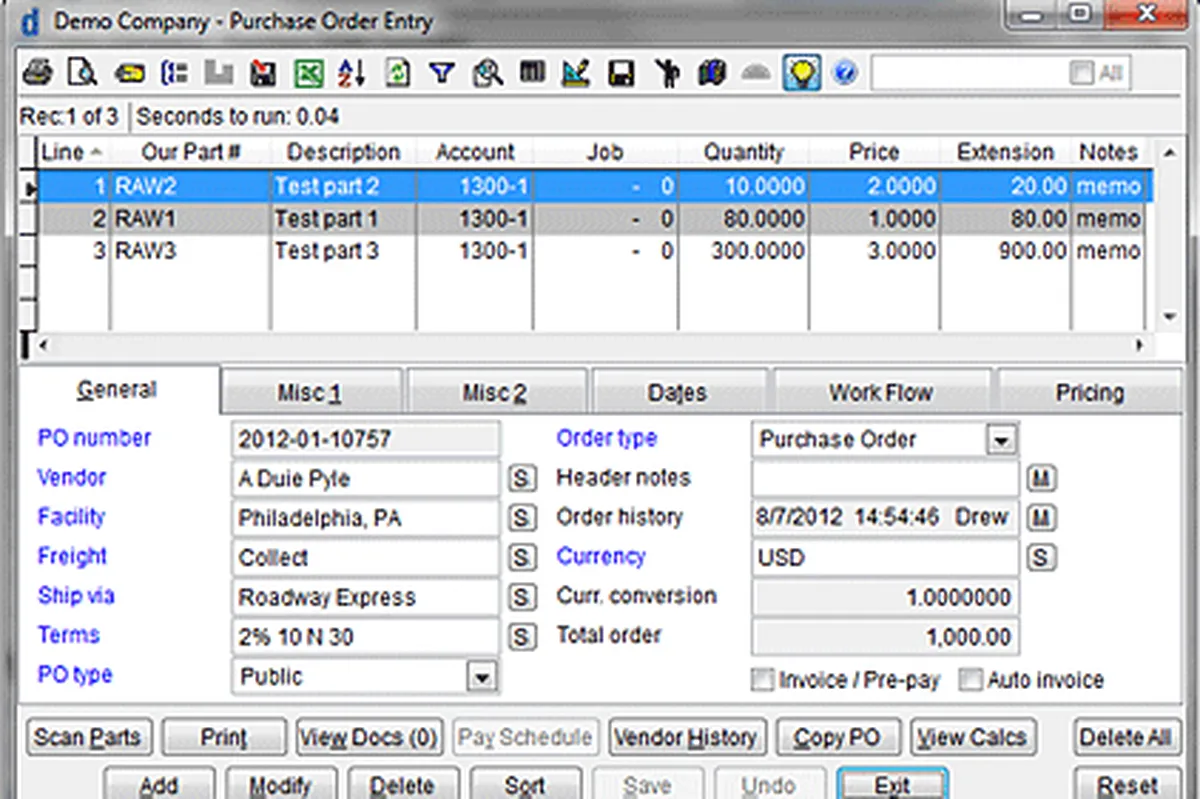The width and height of the screenshot is (1200, 799).
Task: Open the Pricing tab
Action: [1089, 393]
